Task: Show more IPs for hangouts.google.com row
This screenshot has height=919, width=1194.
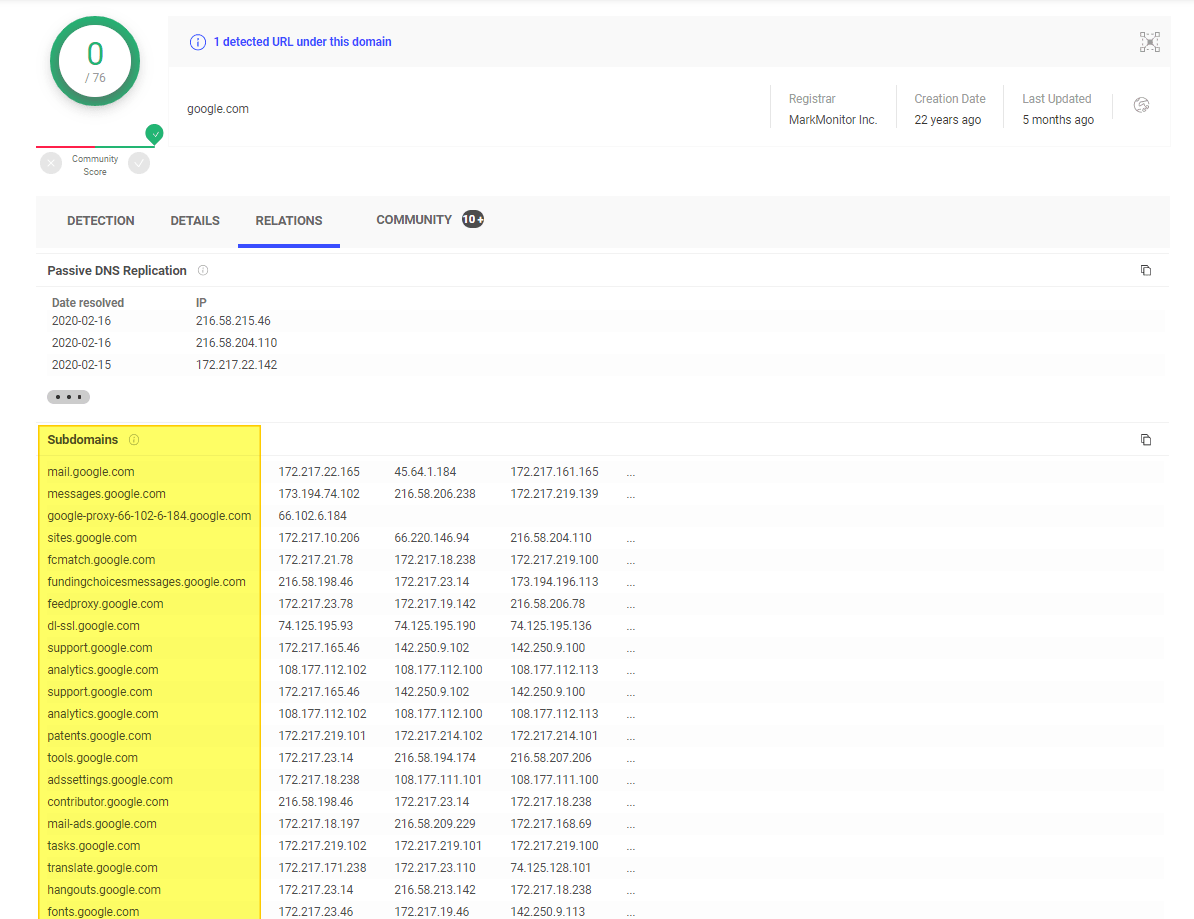Action: tap(631, 892)
